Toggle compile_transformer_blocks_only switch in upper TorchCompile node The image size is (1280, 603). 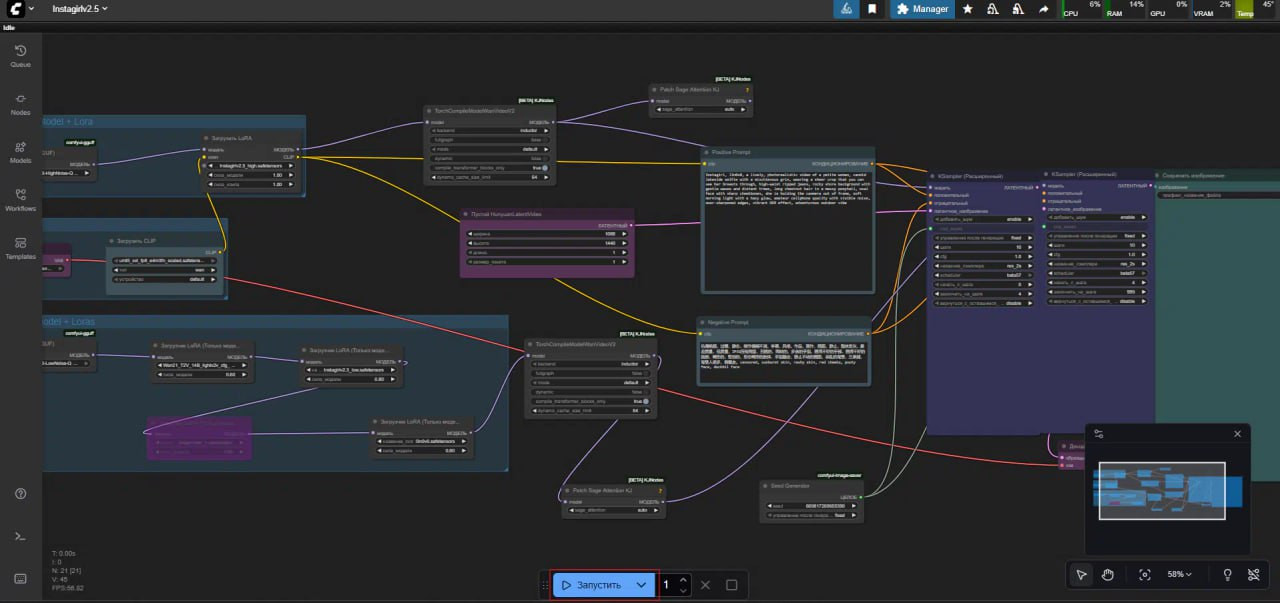coord(545,167)
